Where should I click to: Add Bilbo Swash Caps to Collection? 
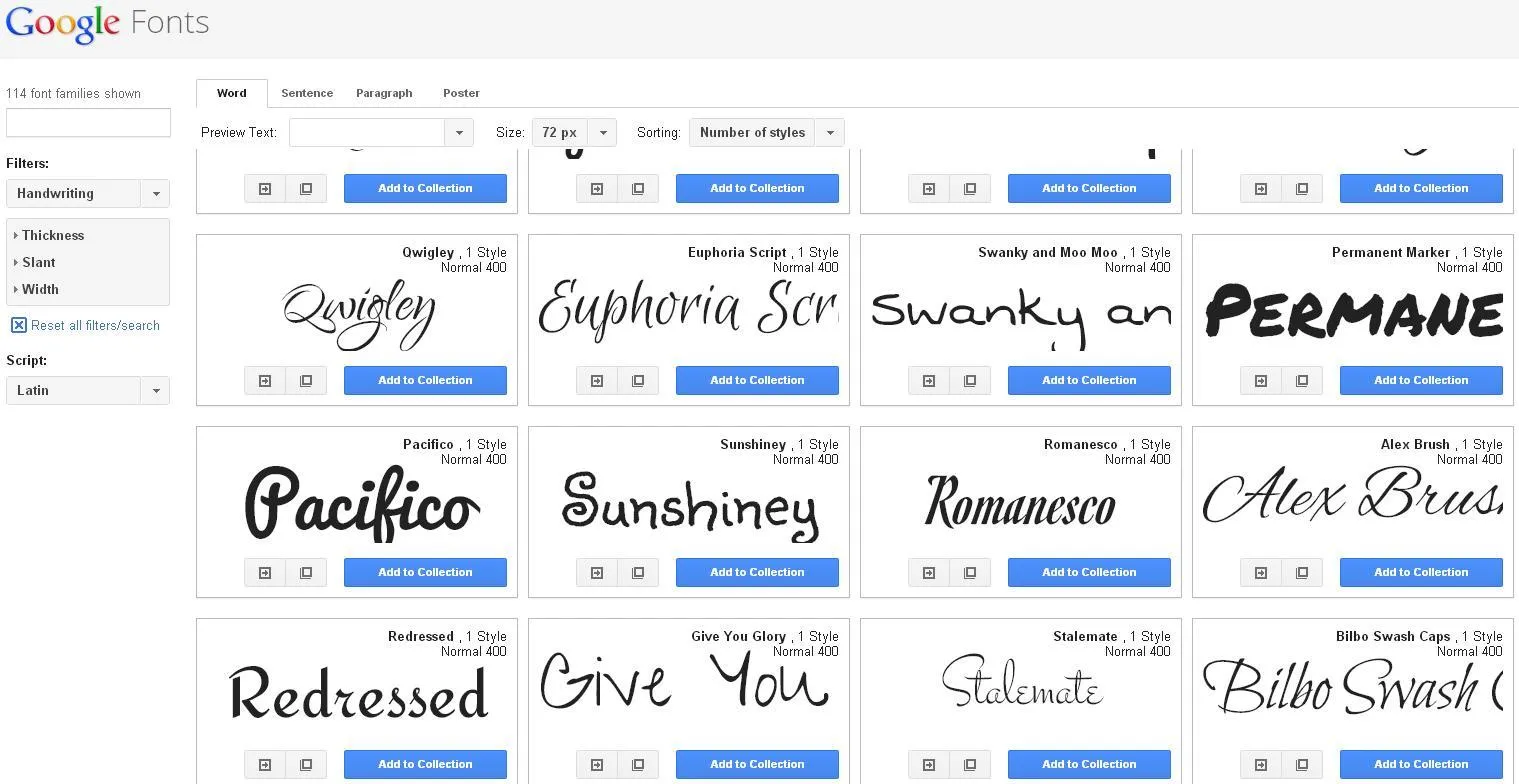1421,764
